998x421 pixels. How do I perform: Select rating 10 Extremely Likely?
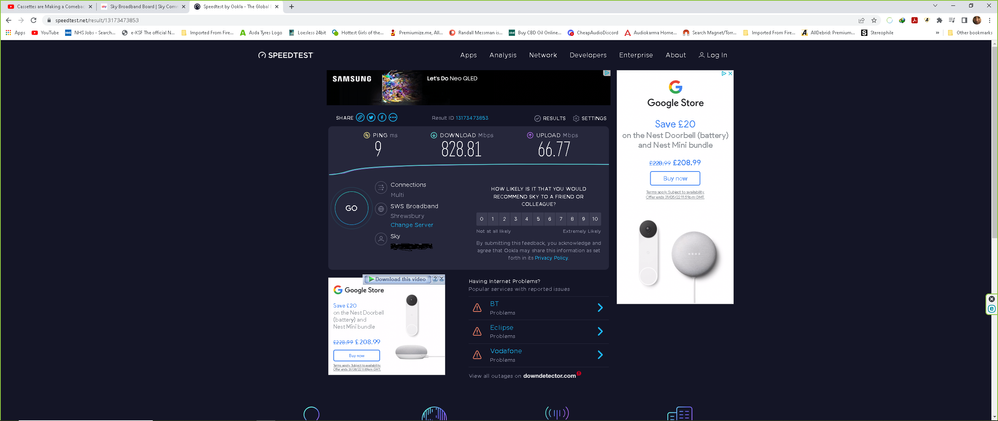tap(595, 219)
